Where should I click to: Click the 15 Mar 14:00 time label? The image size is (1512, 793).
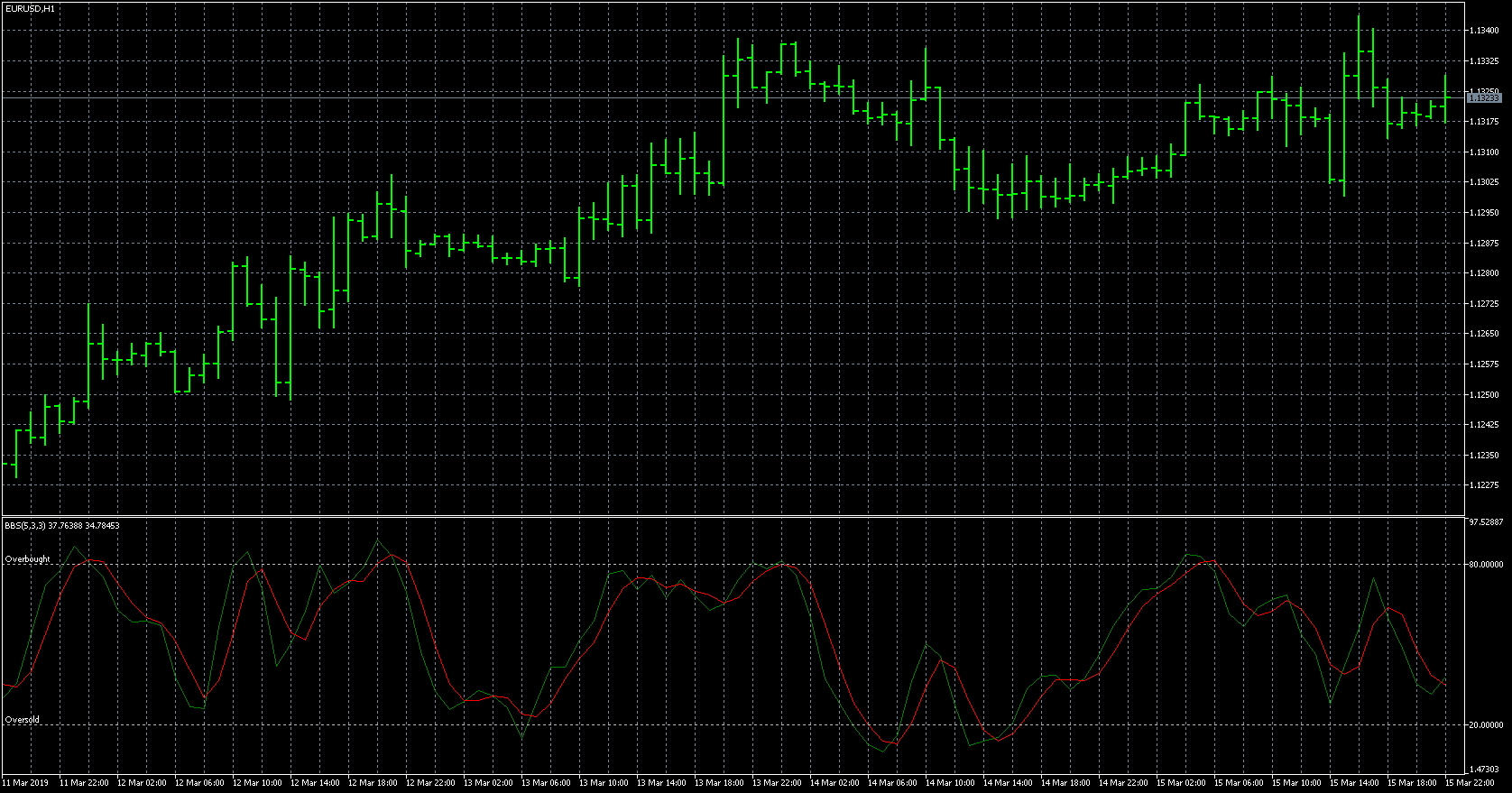tap(1354, 783)
